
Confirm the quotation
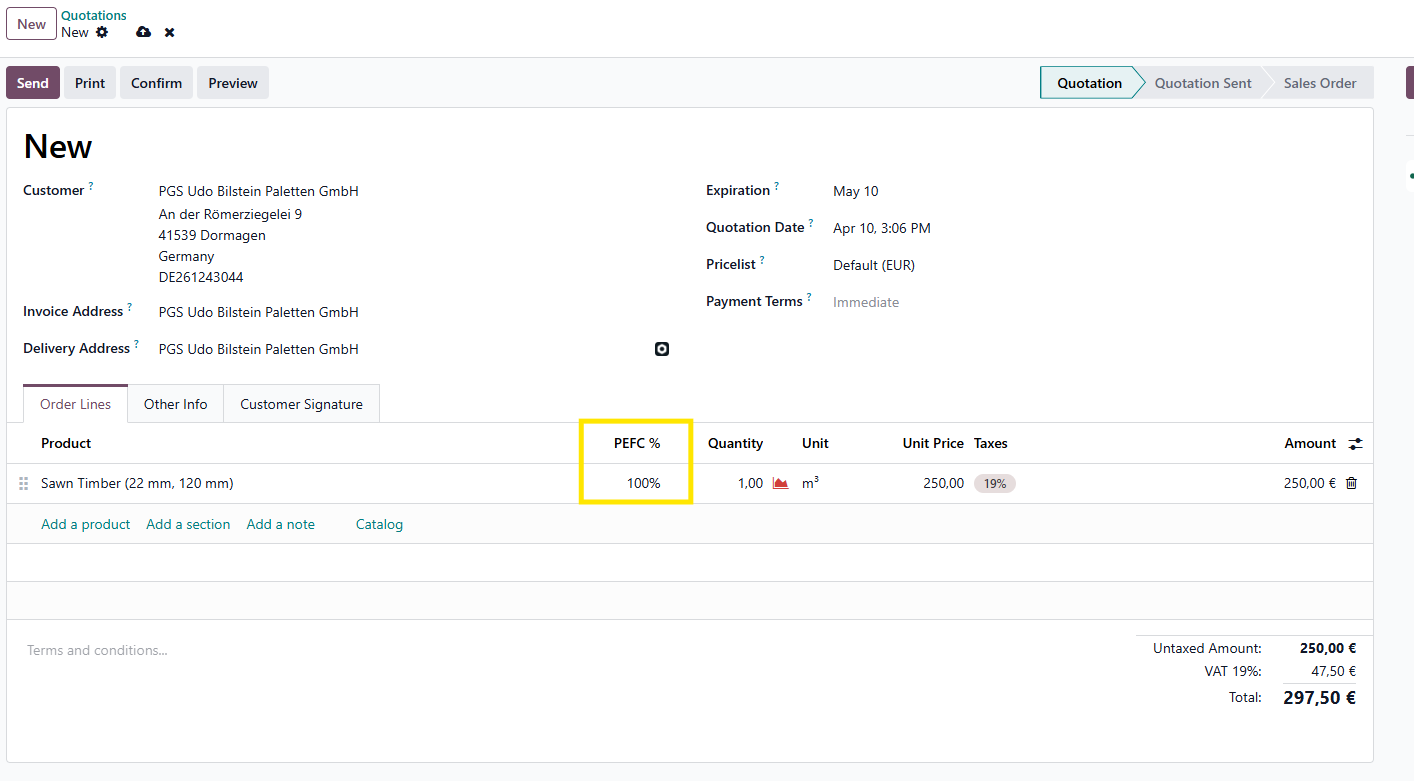click(156, 83)
